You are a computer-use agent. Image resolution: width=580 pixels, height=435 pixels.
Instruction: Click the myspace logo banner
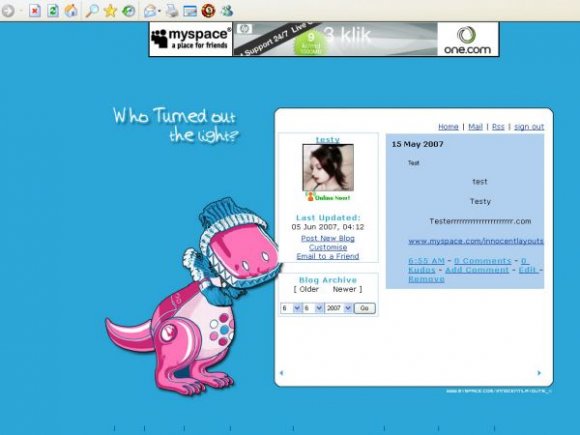(x=191, y=39)
